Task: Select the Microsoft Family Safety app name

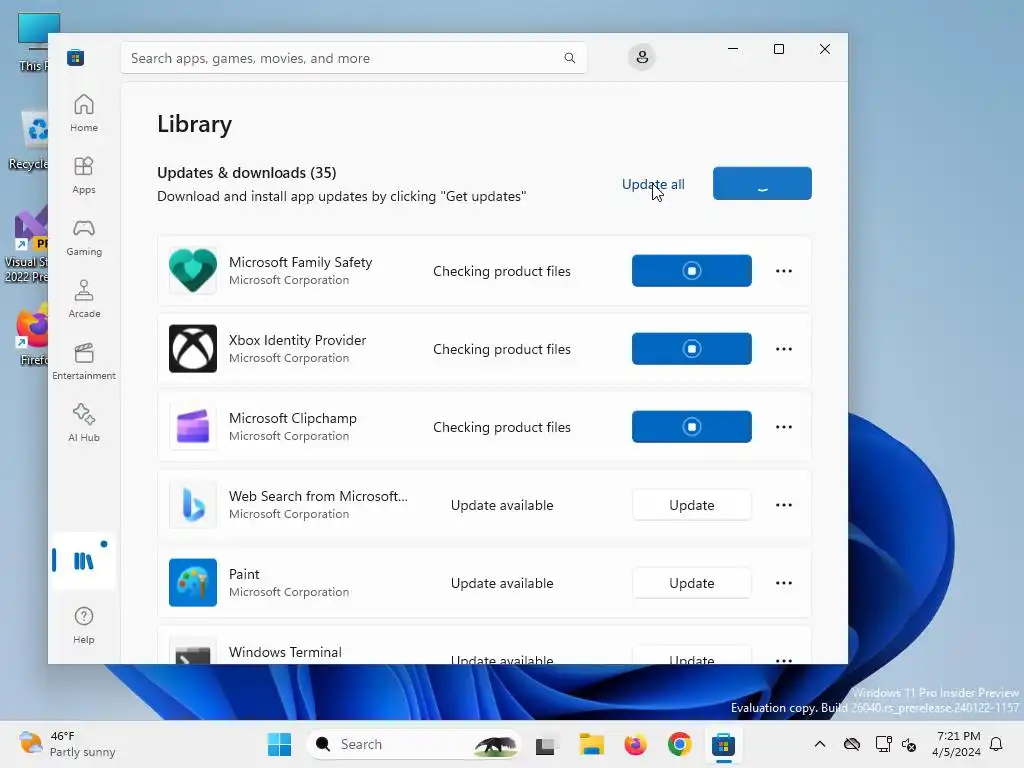Action: pos(300,262)
